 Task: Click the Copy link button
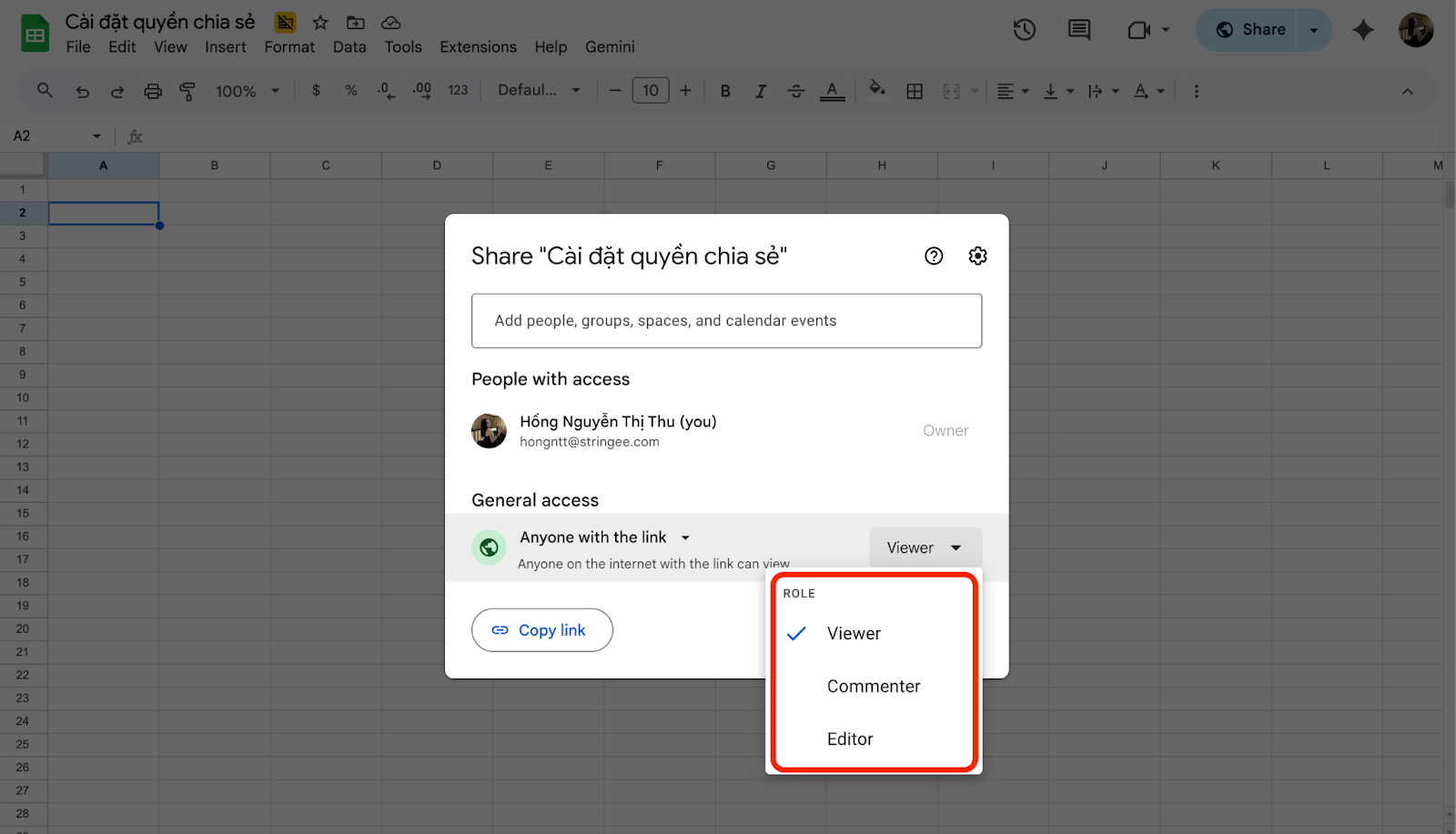click(541, 630)
